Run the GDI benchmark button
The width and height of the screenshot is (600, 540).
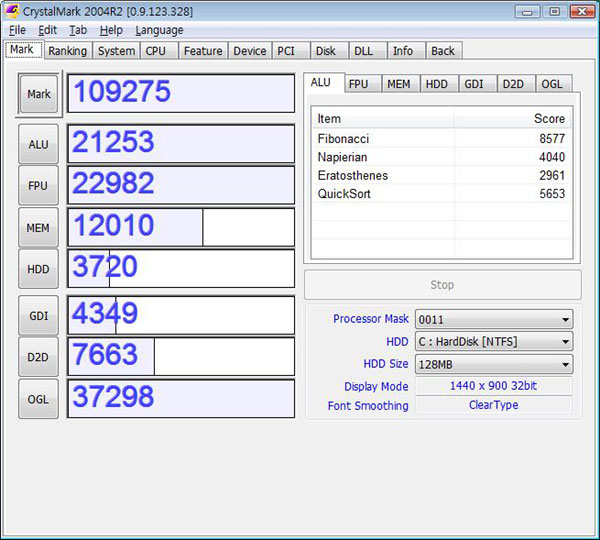(x=38, y=316)
